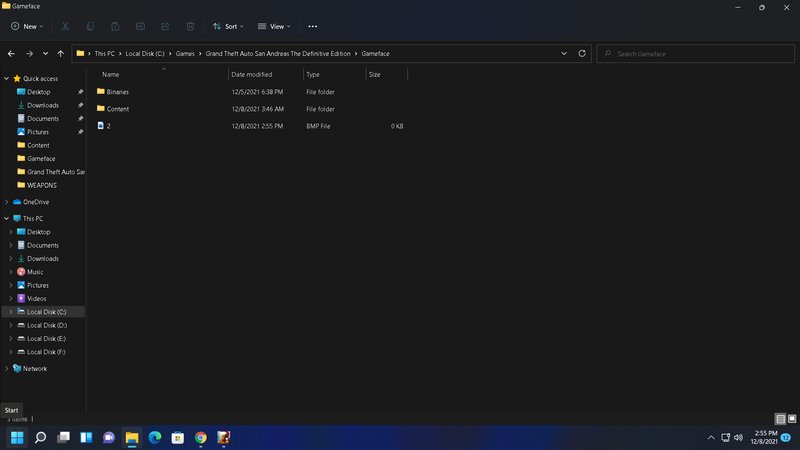This screenshot has width=800, height=450.
Task: Expand the OneDrive node
Action: (7, 202)
